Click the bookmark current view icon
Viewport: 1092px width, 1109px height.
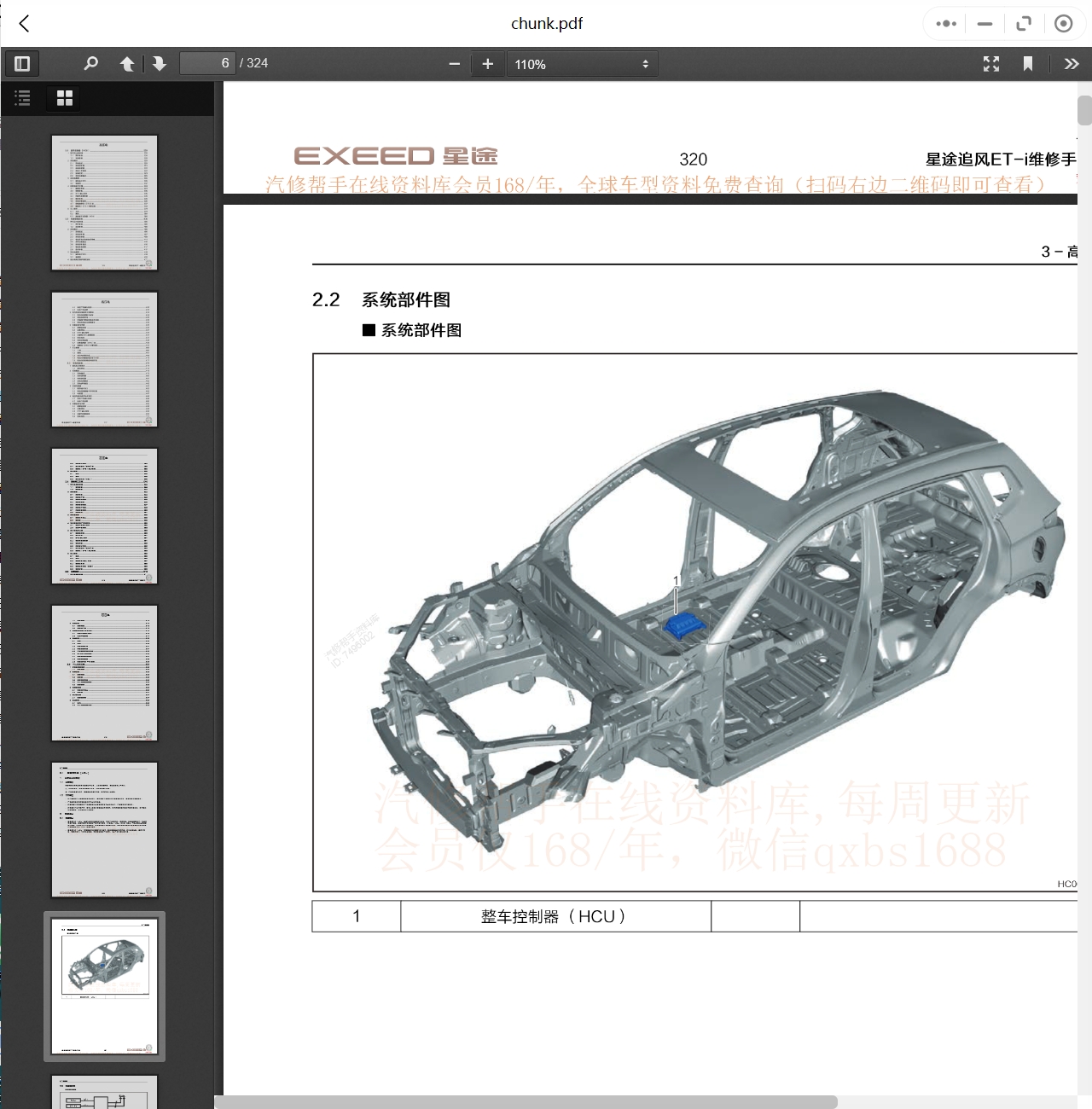(1028, 64)
